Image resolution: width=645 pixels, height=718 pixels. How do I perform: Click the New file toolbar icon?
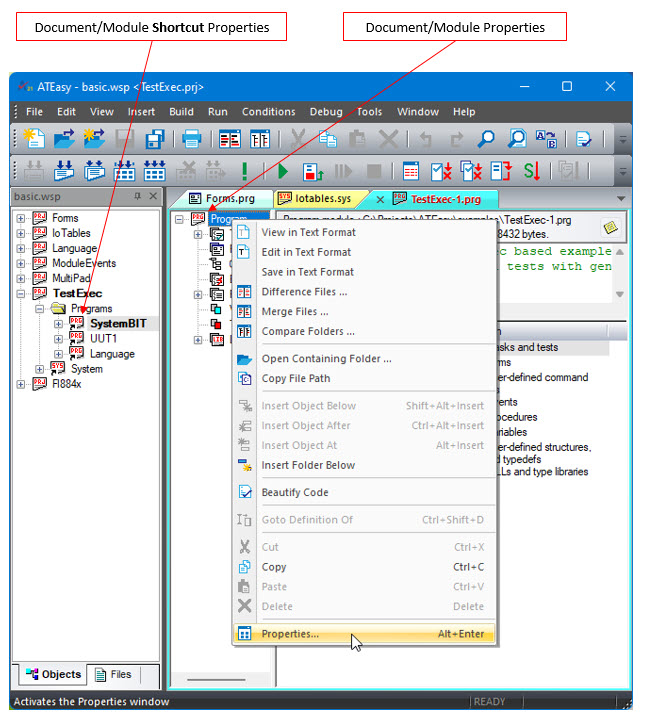35,140
